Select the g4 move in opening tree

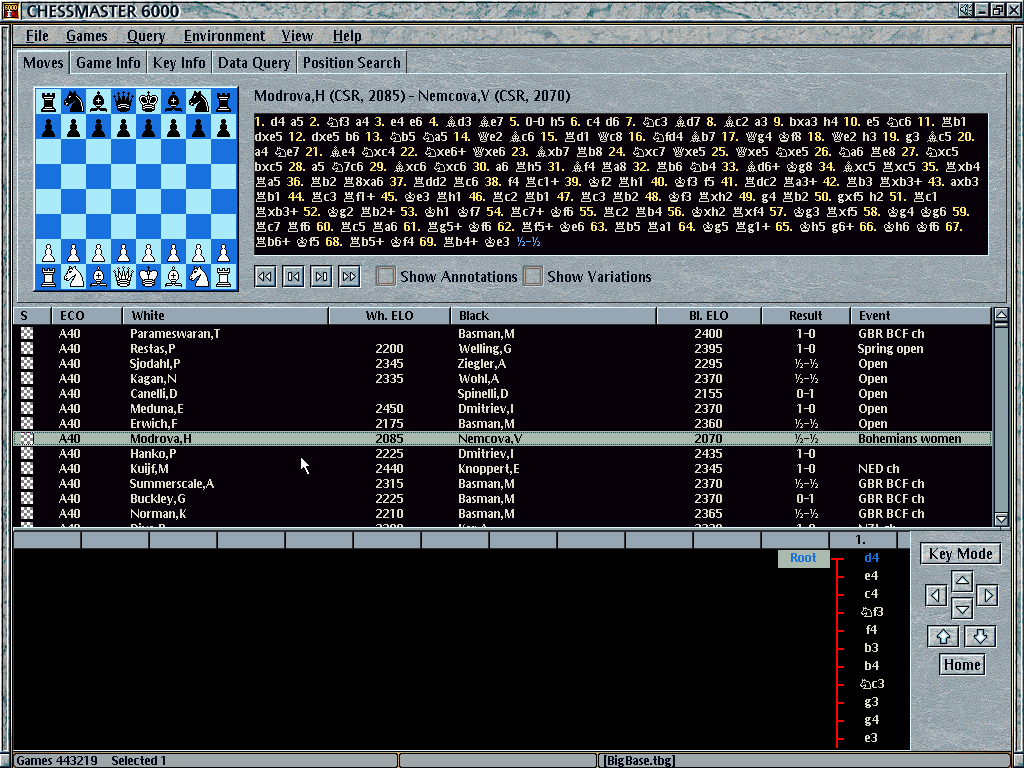[871, 720]
